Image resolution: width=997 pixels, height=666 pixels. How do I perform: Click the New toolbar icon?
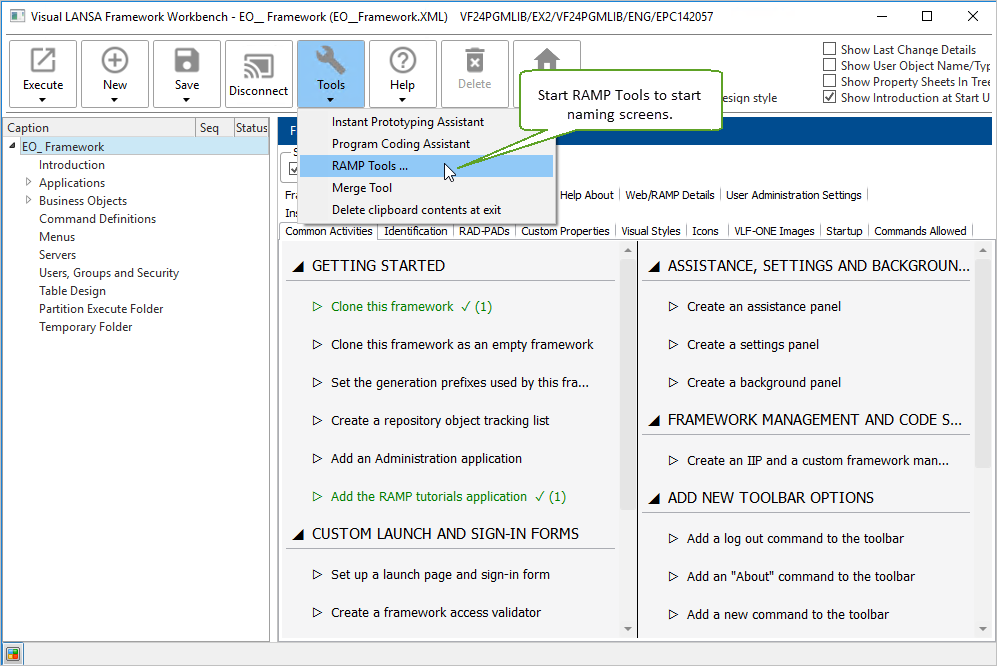[115, 62]
